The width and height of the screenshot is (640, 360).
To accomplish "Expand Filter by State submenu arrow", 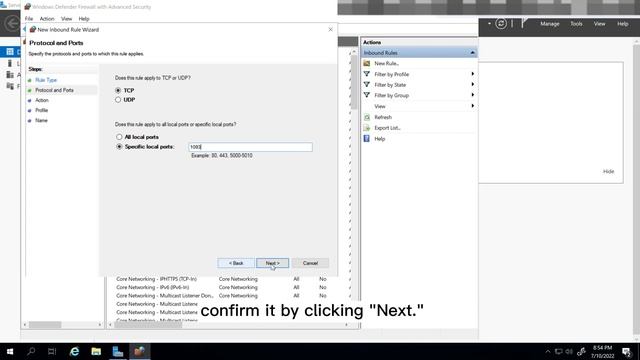I will 473,84.
